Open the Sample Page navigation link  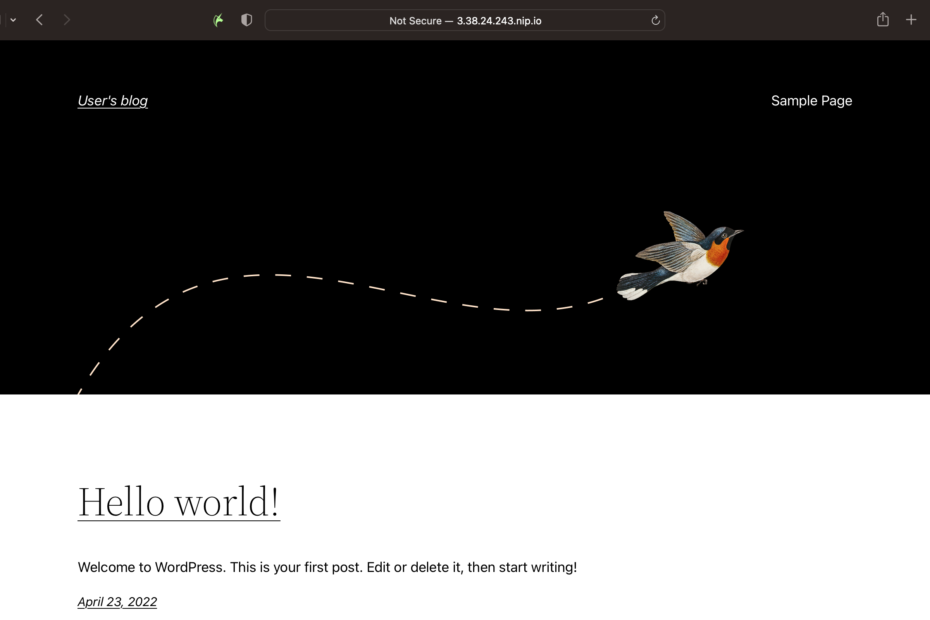[811, 101]
